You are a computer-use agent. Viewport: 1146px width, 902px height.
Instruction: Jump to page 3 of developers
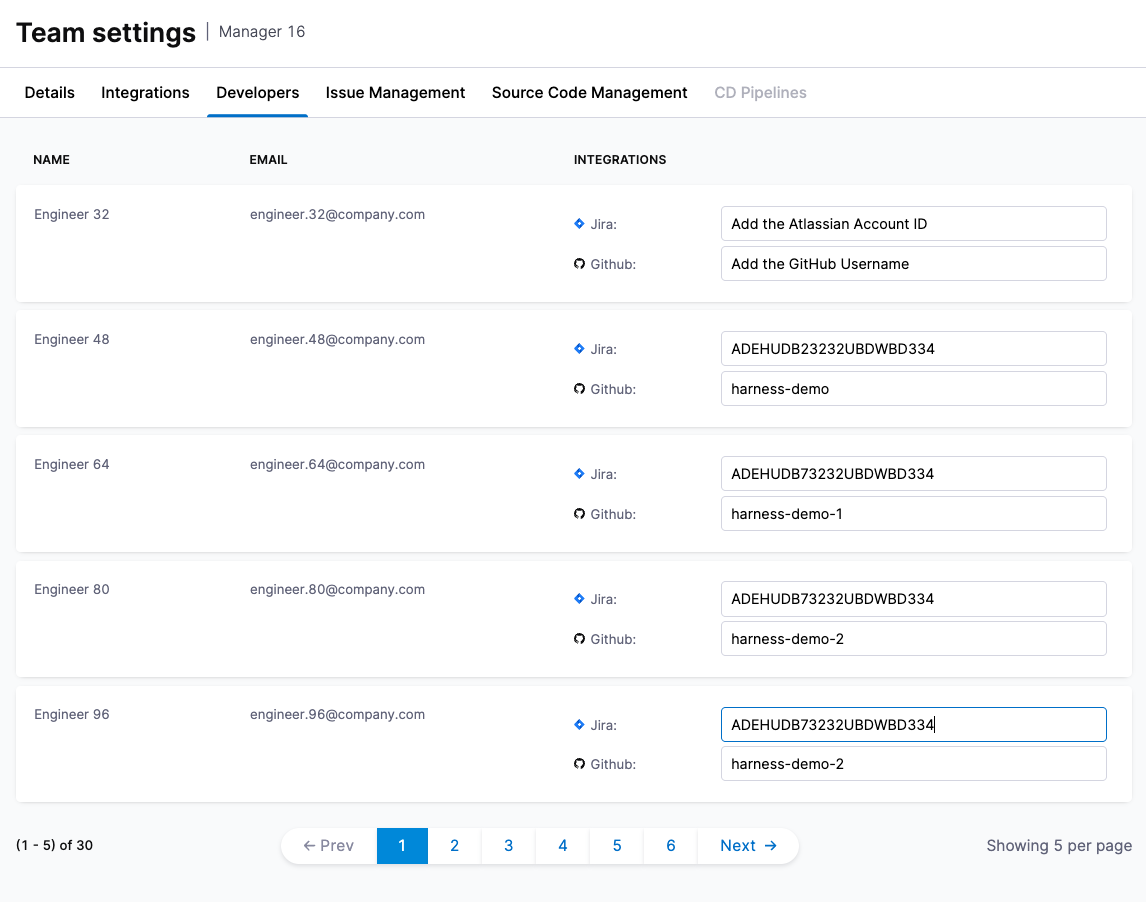508,846
